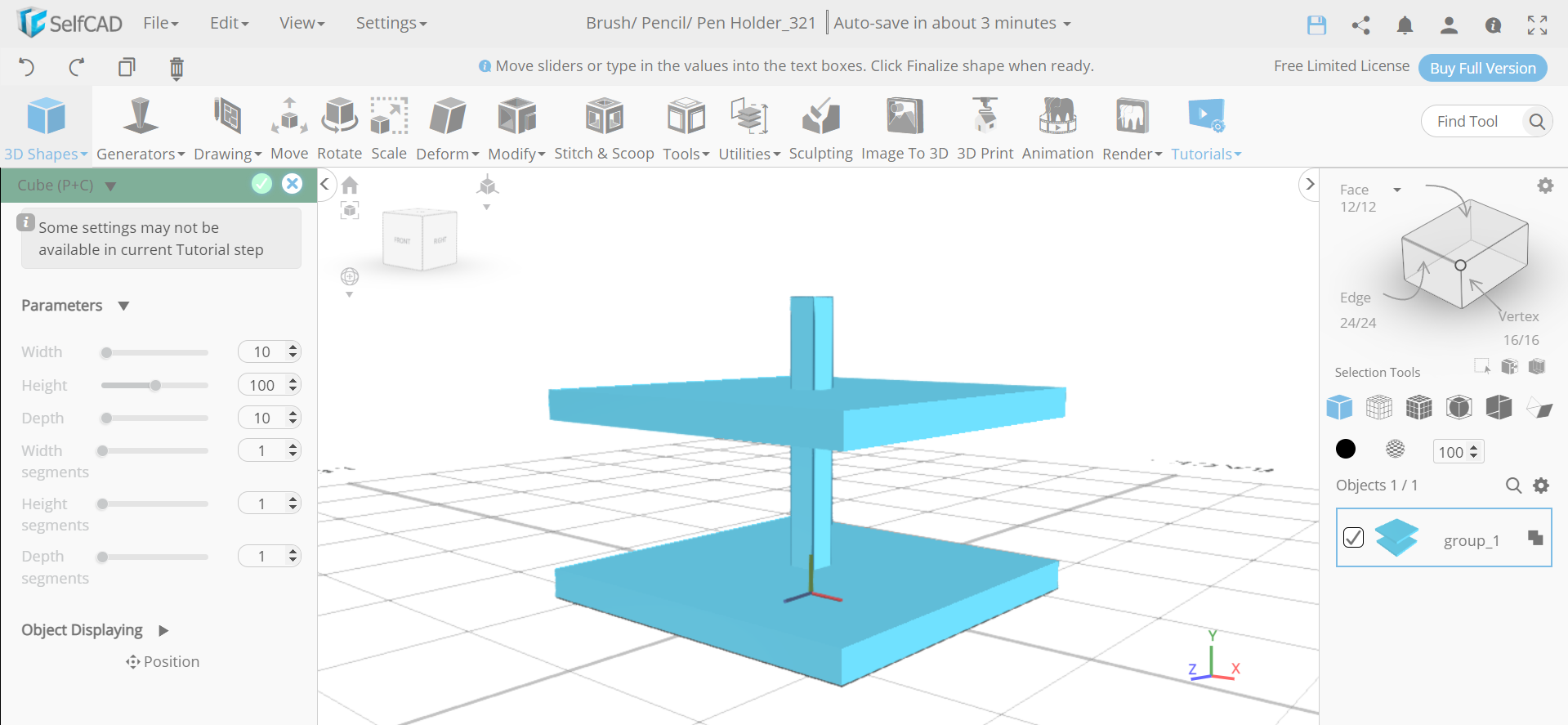
Task: Share the project
Action: [x=1360, y=25]
